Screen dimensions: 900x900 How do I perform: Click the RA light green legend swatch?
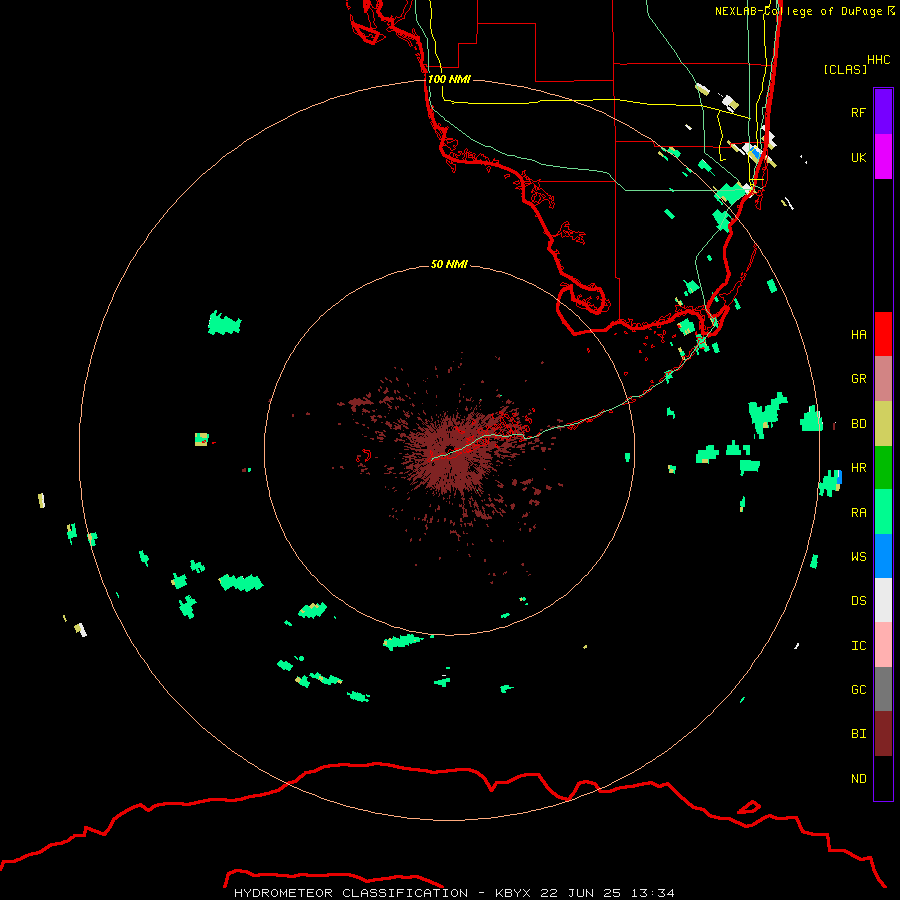[x=883, y=512]
